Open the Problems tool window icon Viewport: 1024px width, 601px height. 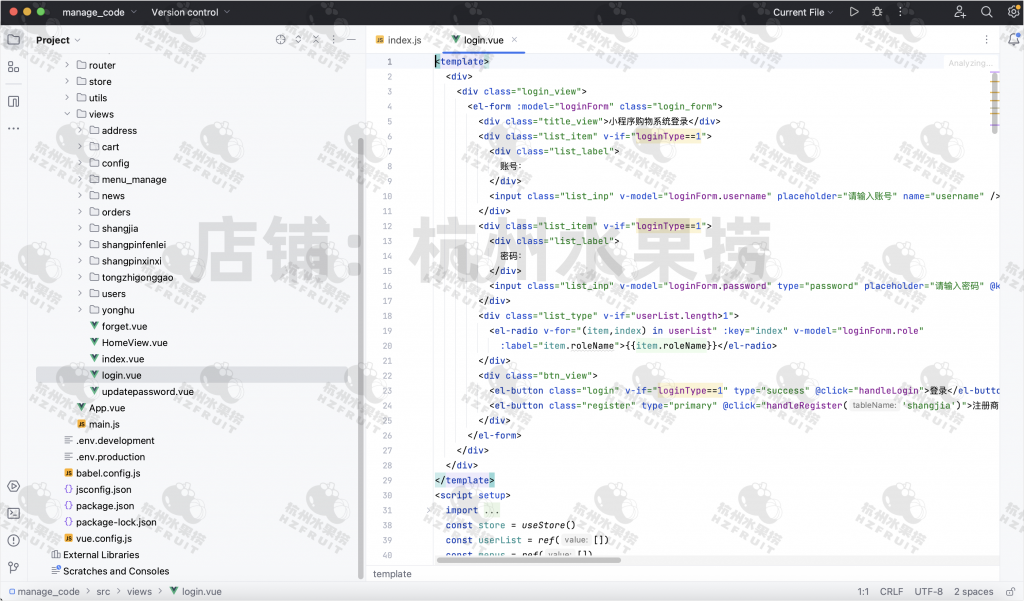pyautogui.click(x=13, y=540)
